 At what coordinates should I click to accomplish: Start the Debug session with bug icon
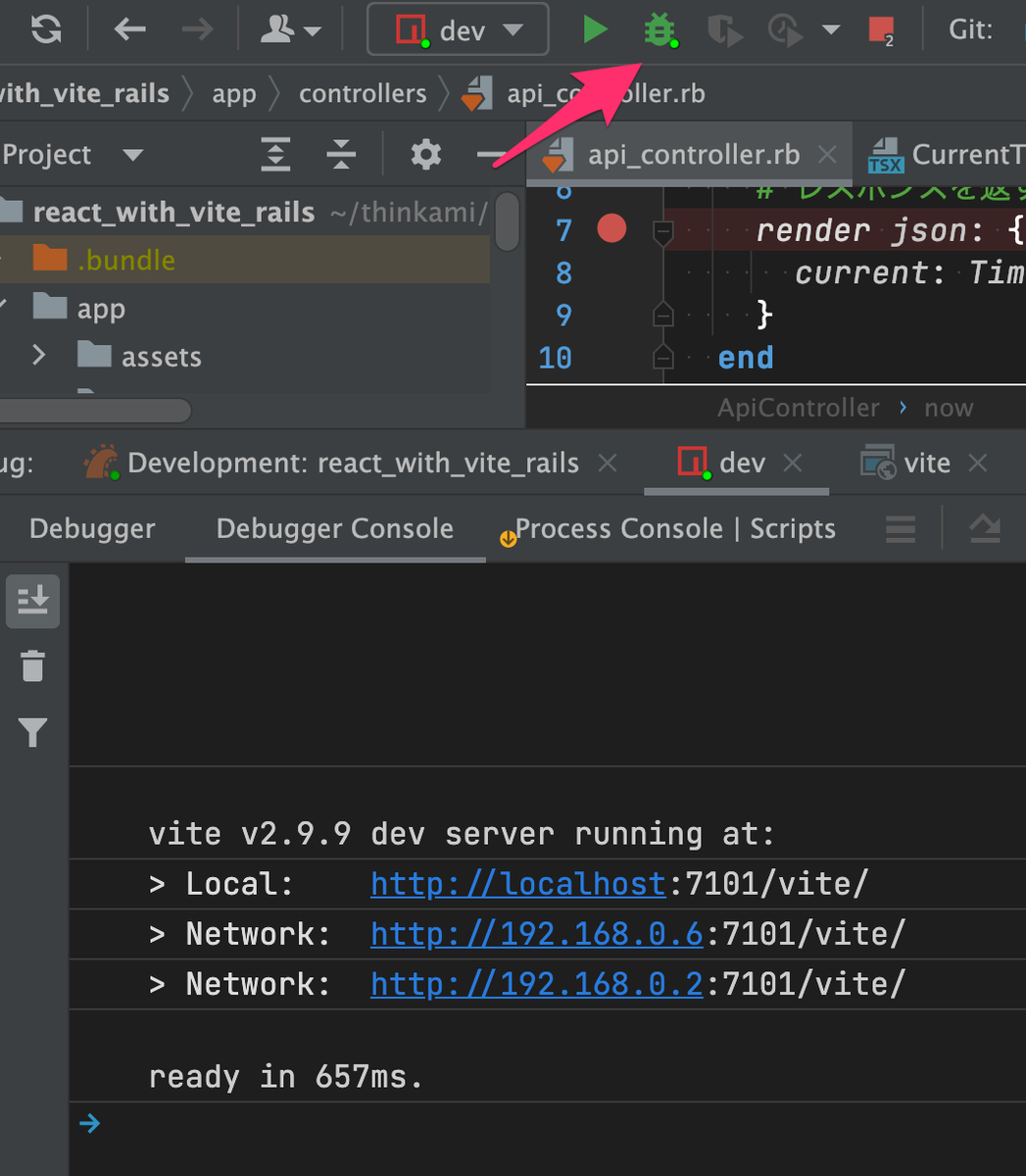coord(660,29)
